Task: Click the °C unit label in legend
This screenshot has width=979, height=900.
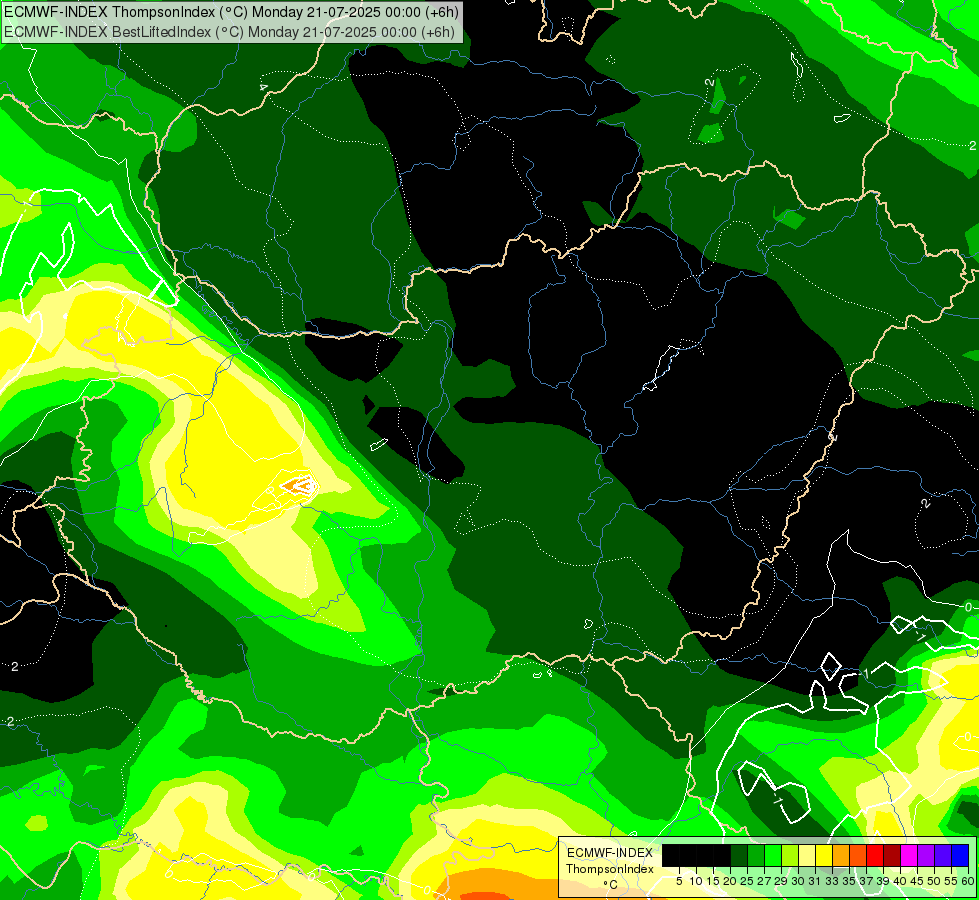Action: click(x=611, y=885)
